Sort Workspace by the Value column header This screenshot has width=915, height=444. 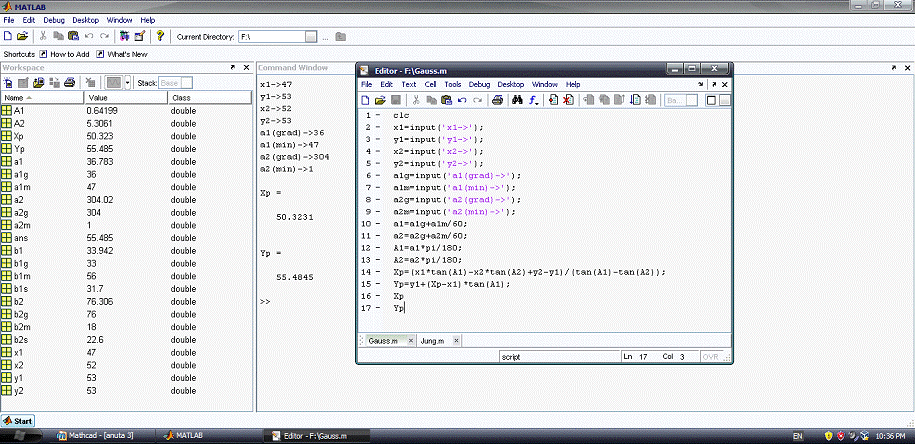coord(98,98)
